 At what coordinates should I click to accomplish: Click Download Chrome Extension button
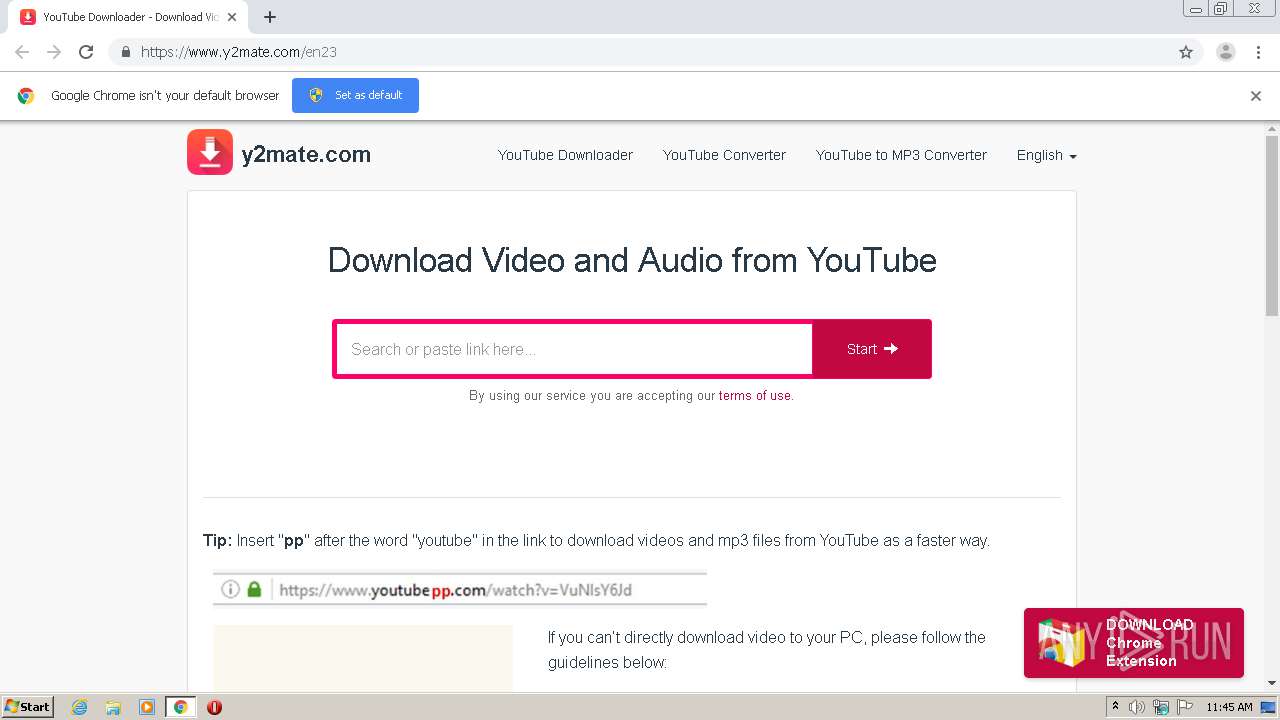point(1134,643)
